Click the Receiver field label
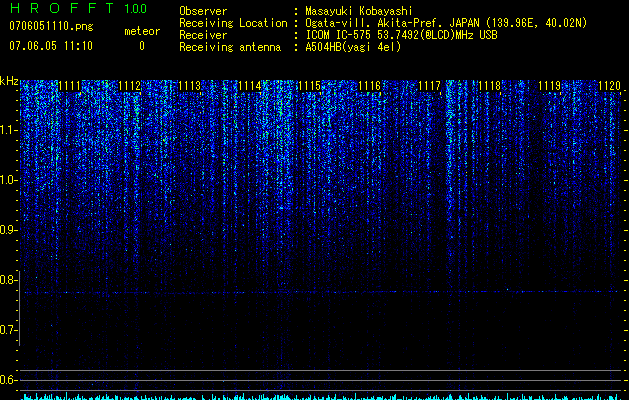The width and height of the screenshot is (629, 400). tap(203, 35)
